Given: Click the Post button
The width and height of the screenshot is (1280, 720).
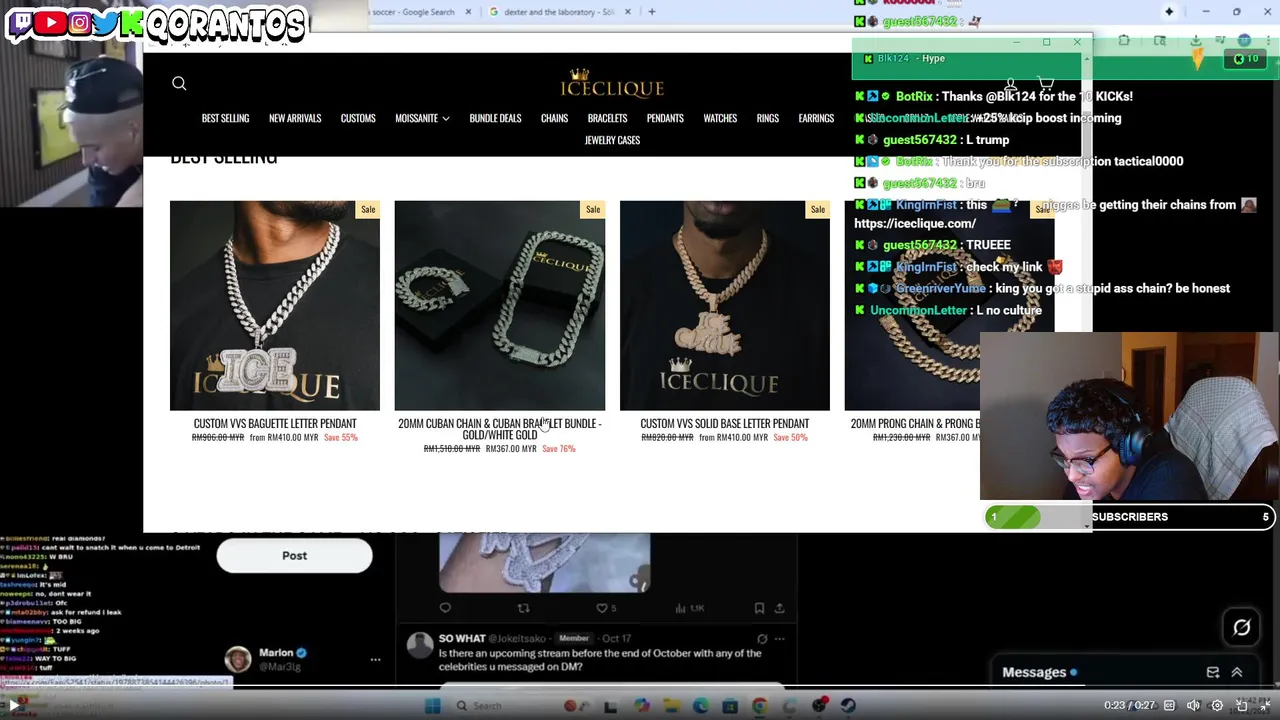Looking at the screenshot, I should point(294,556).
